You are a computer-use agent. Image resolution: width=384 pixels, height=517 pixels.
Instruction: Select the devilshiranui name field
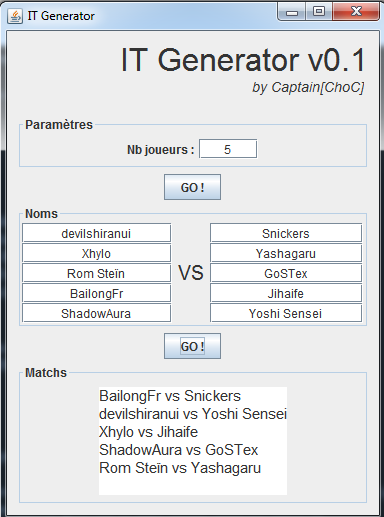click(96, 233)
